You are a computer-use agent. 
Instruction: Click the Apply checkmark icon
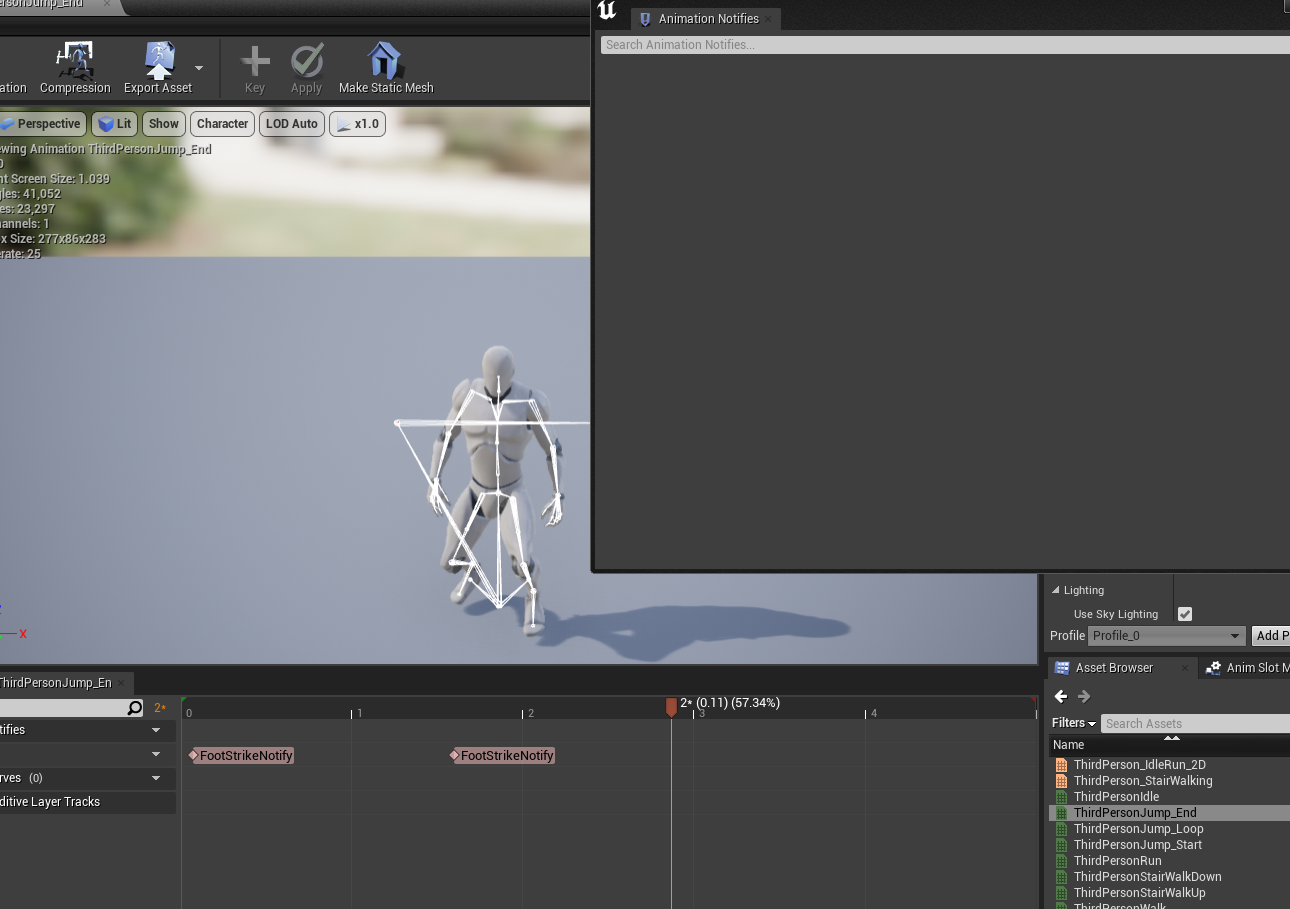coord(306,62)
